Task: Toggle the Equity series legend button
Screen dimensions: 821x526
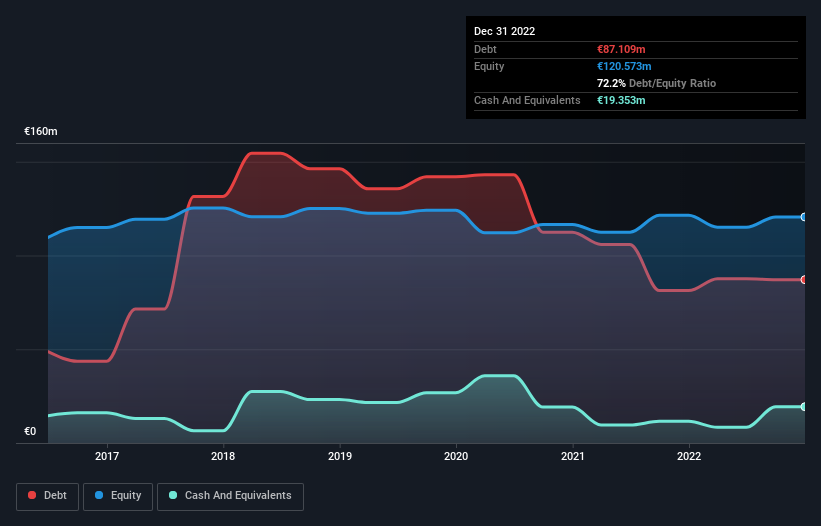Action: 118,496
